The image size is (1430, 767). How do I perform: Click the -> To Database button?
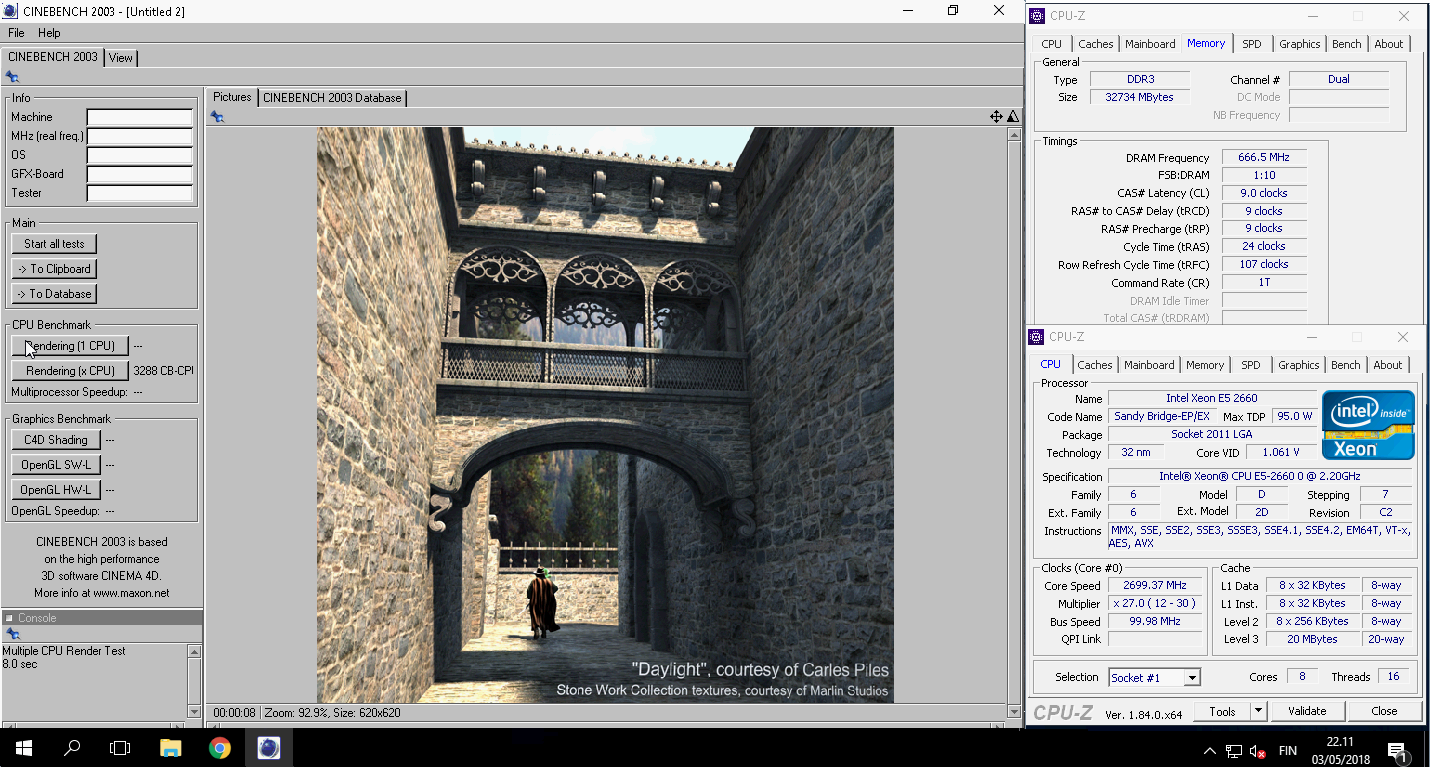[54, 294]
